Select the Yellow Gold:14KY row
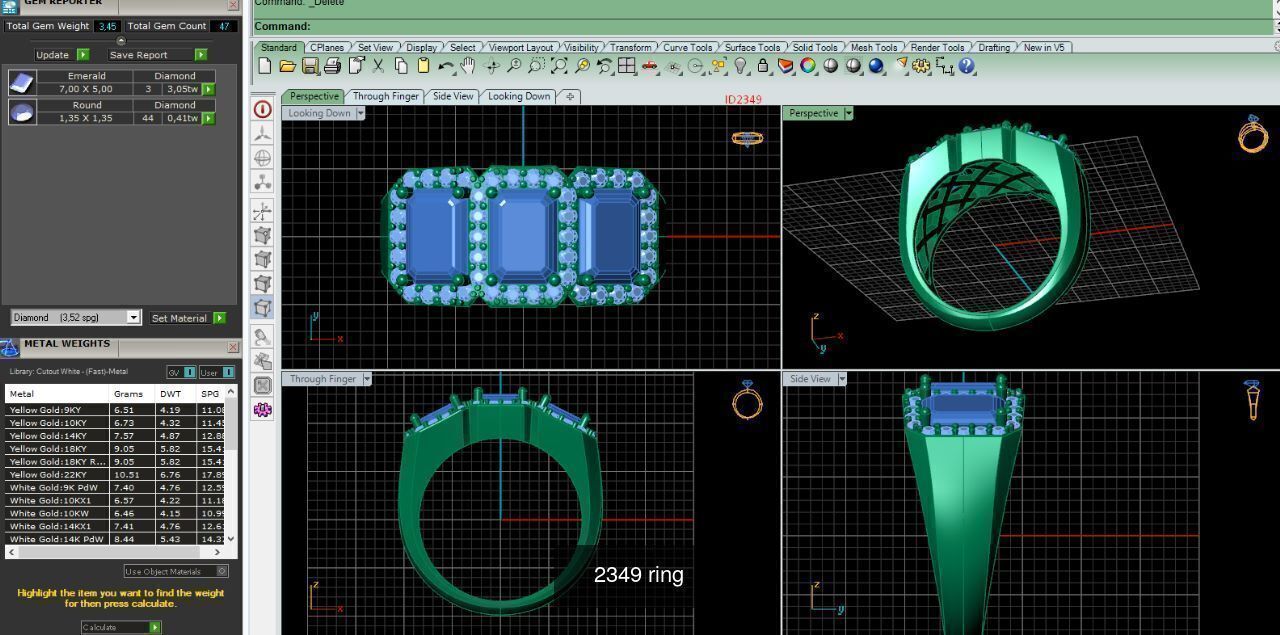 [115, 436]
